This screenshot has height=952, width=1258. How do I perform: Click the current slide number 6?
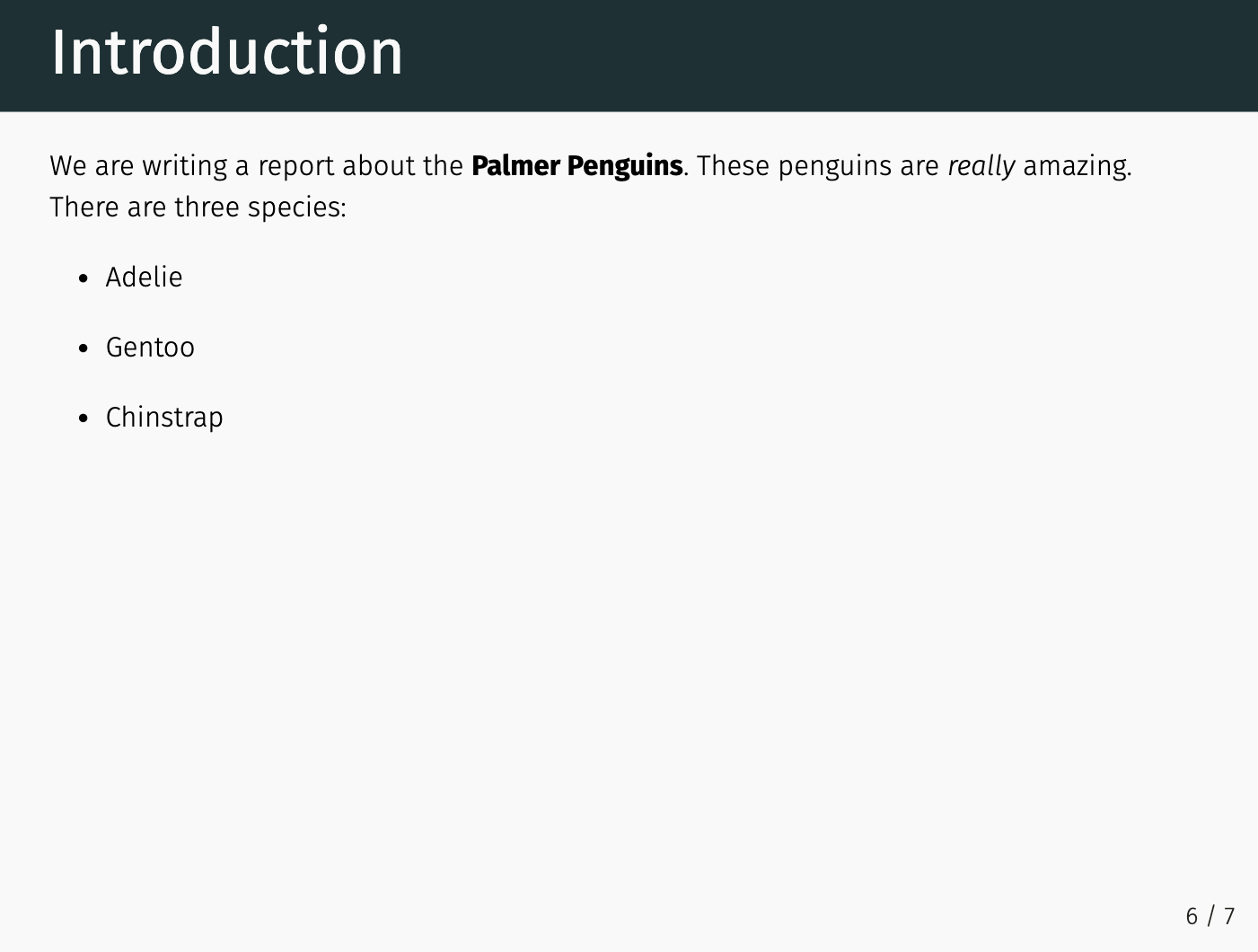(x=1192, y=916)
